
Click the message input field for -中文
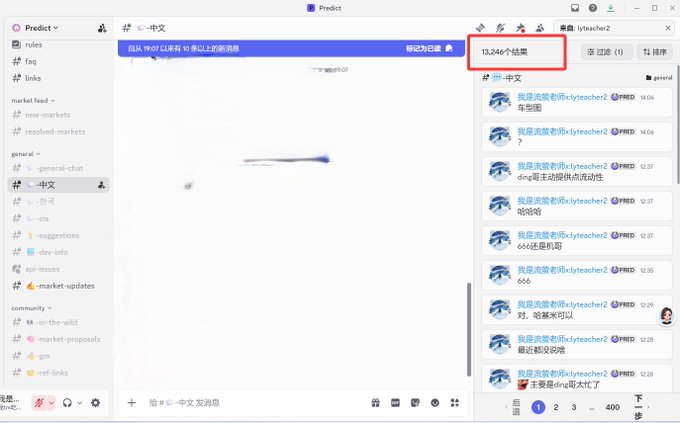click(x=254, y=403)
